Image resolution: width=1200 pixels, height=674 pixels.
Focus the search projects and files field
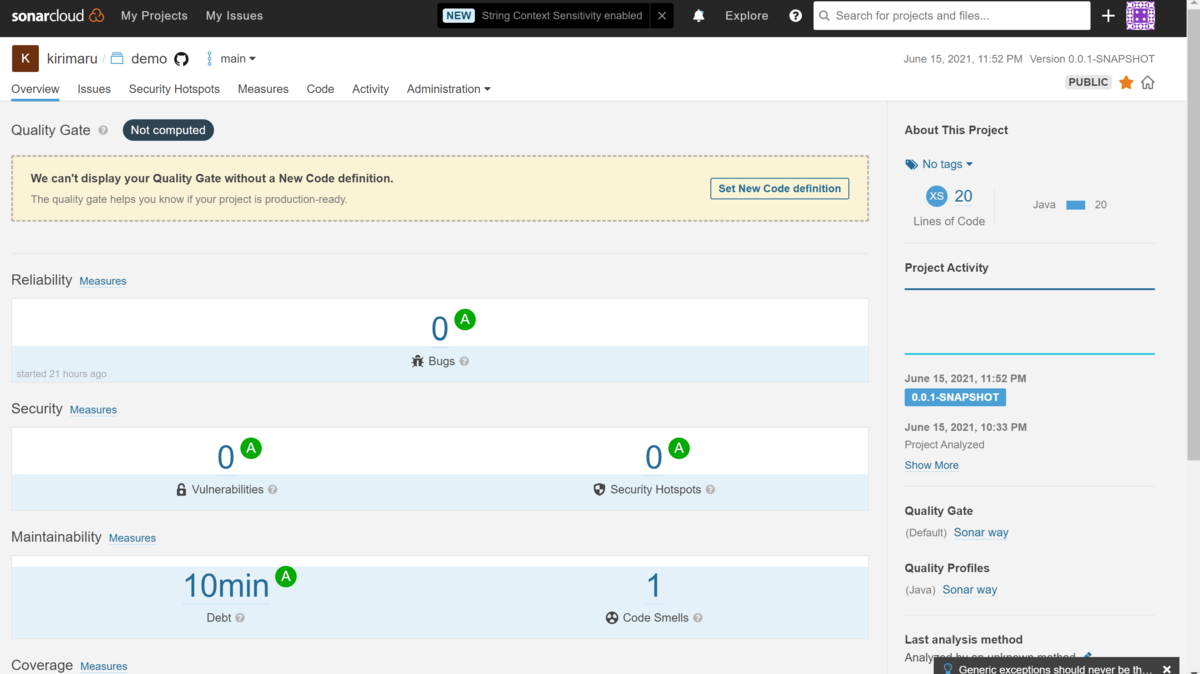[952, 16]
